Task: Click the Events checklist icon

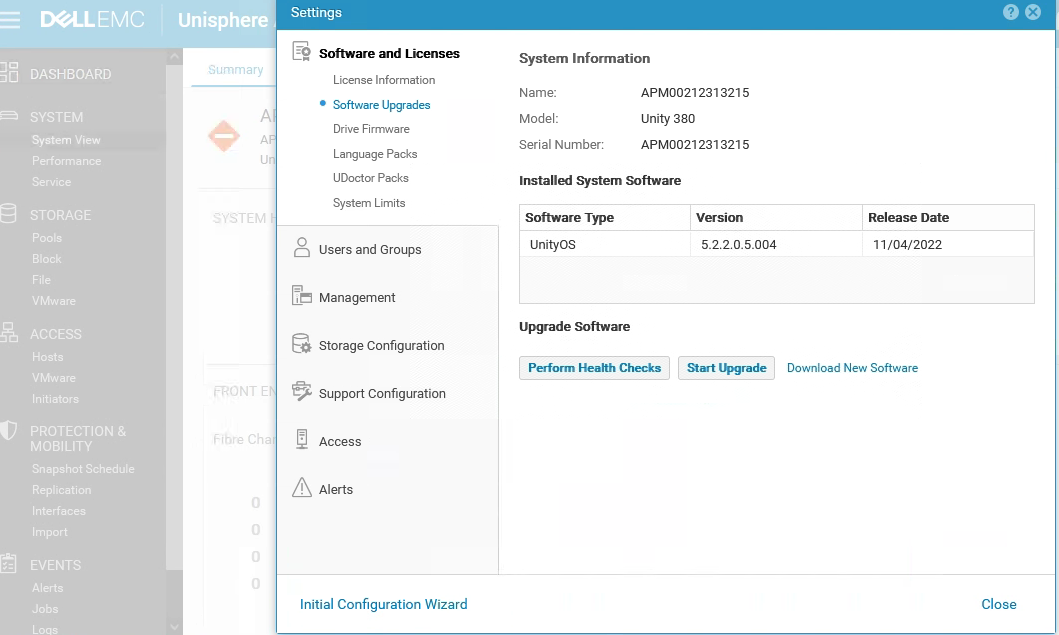Action: click(x=8, y=563)
